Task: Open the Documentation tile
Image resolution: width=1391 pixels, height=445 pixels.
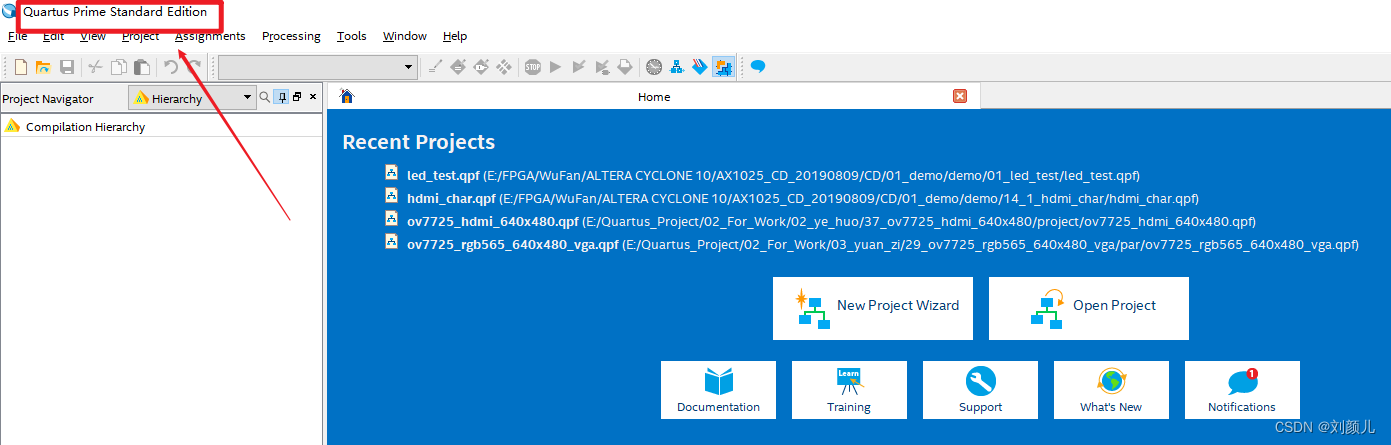Action: 718,390
